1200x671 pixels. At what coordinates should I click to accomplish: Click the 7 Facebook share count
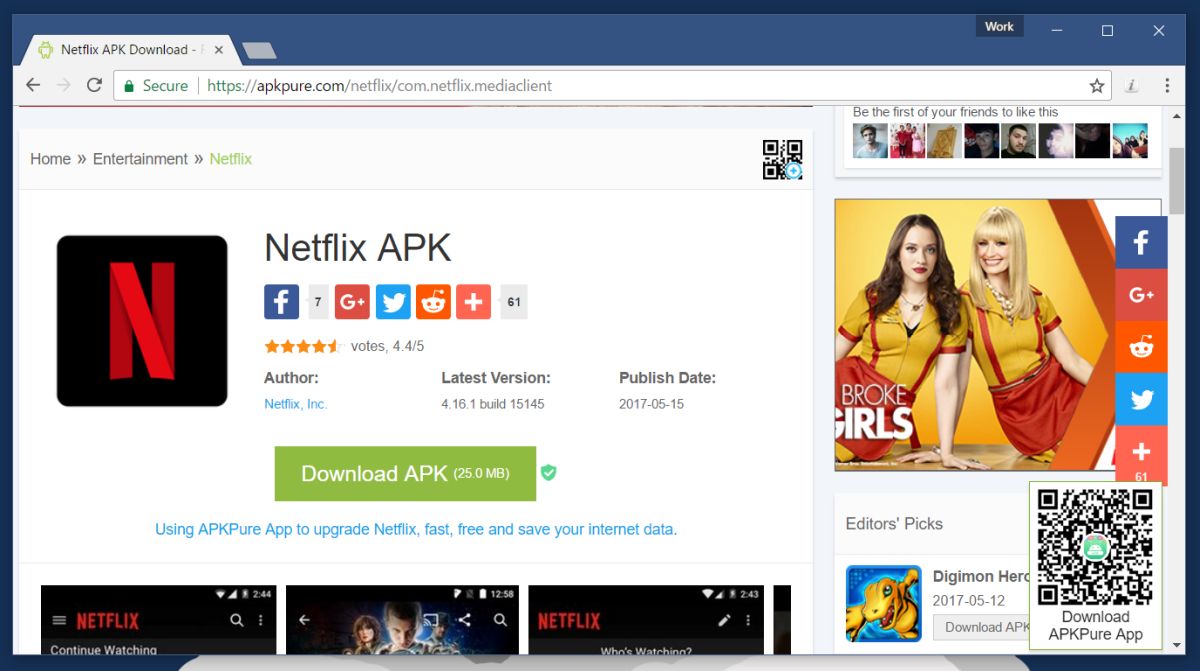(318, 302)
